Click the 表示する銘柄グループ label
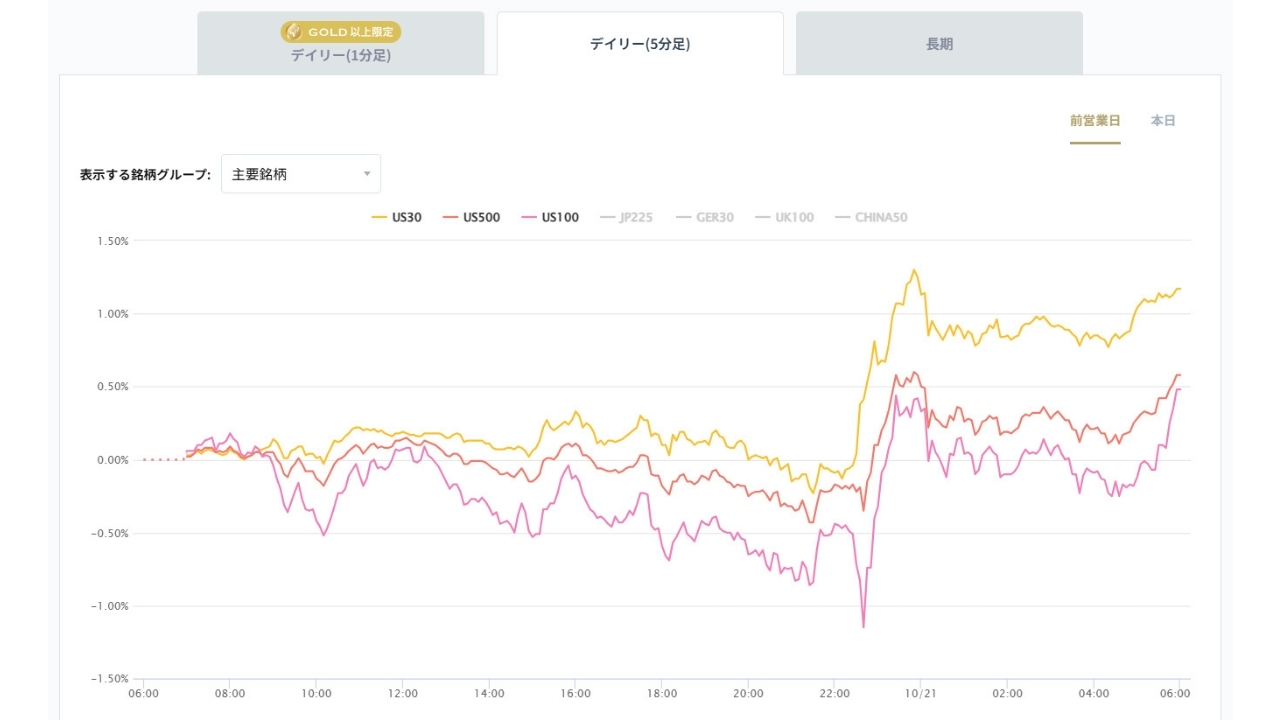Screen dimensions: 1280x720 (146, 174)
